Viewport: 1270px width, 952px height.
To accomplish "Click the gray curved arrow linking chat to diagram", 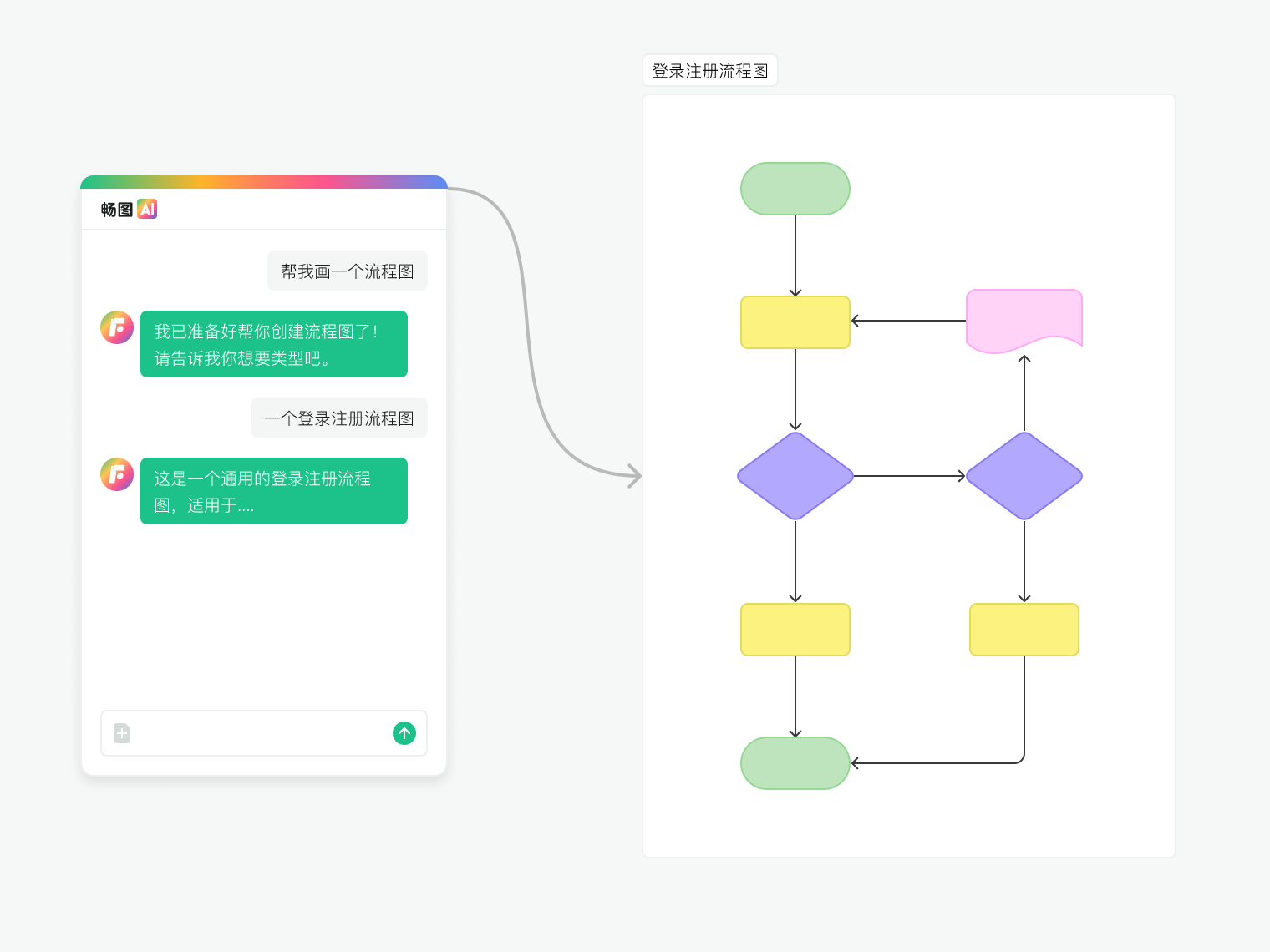I will (528, 334).
